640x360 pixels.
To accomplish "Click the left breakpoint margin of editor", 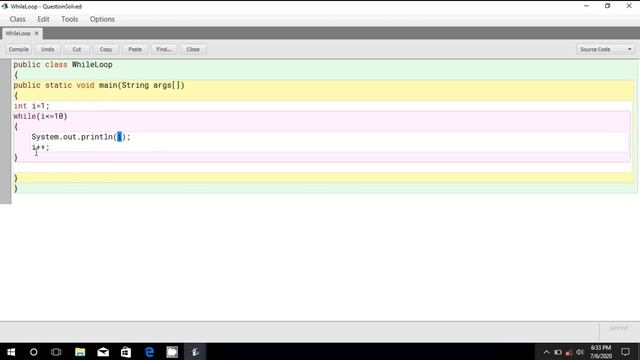I will [x=6, y=131].
